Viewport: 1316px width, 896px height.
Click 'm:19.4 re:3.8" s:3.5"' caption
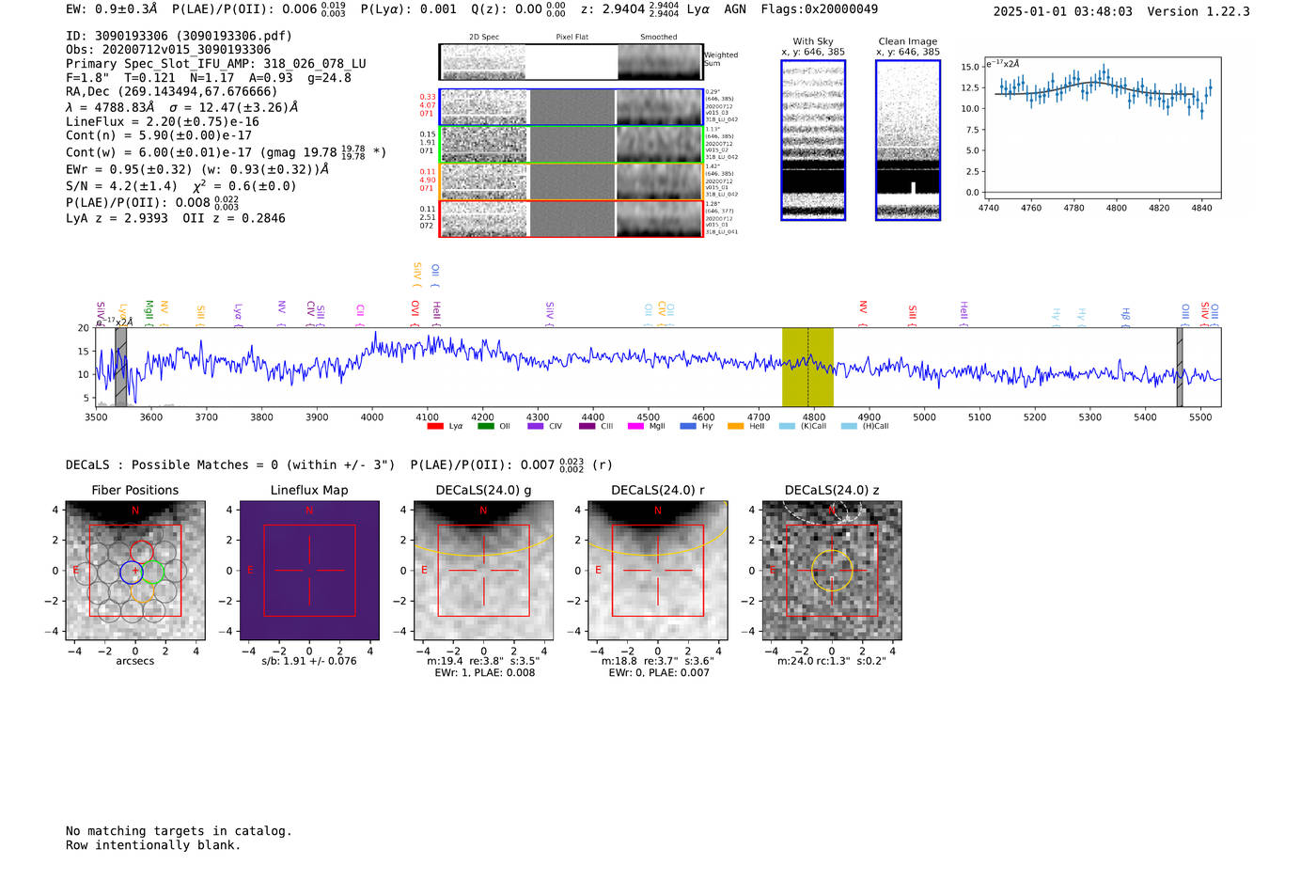click(483, 661)
